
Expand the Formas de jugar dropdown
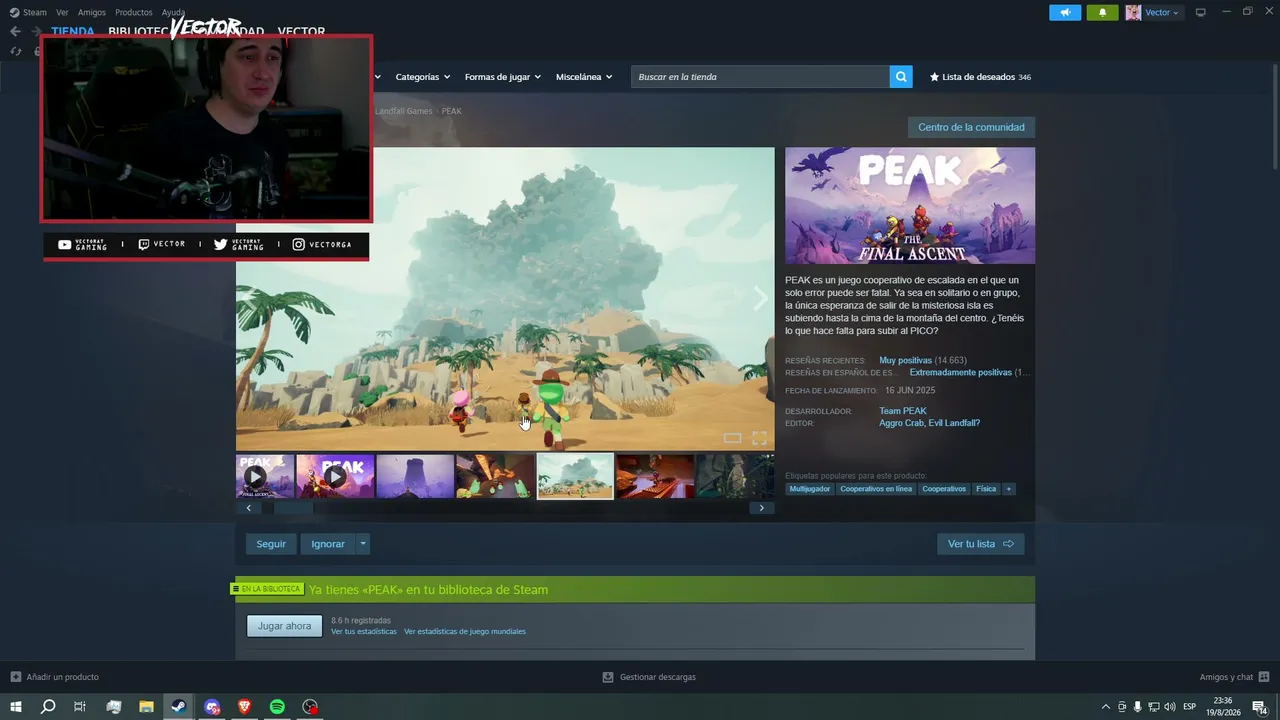pyautogui.click(x=502, y=77)
